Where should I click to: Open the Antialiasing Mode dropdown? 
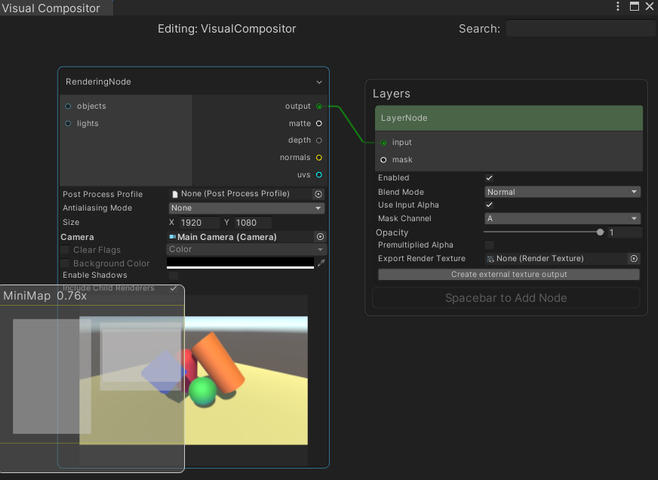tap(246, 208)
